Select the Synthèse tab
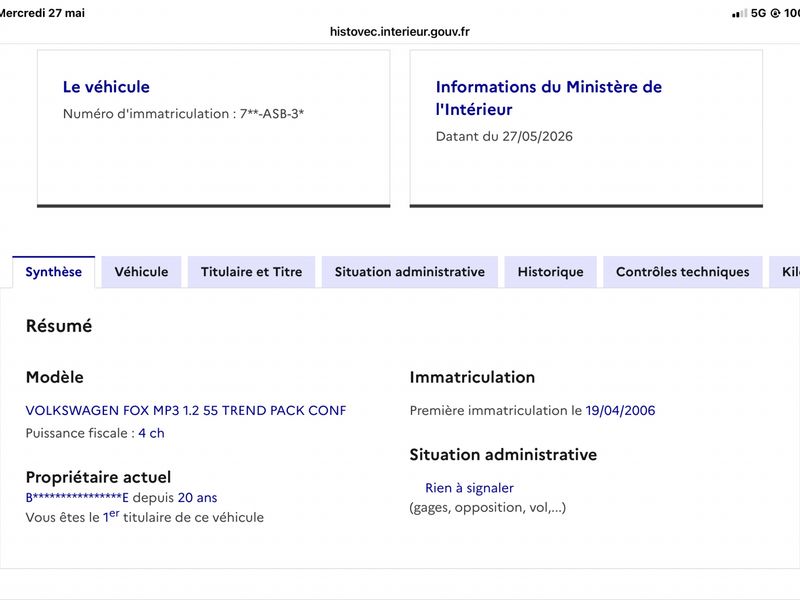Image resolution: width=800 pixels, height=600 pixels. click(x=54, y=272)
